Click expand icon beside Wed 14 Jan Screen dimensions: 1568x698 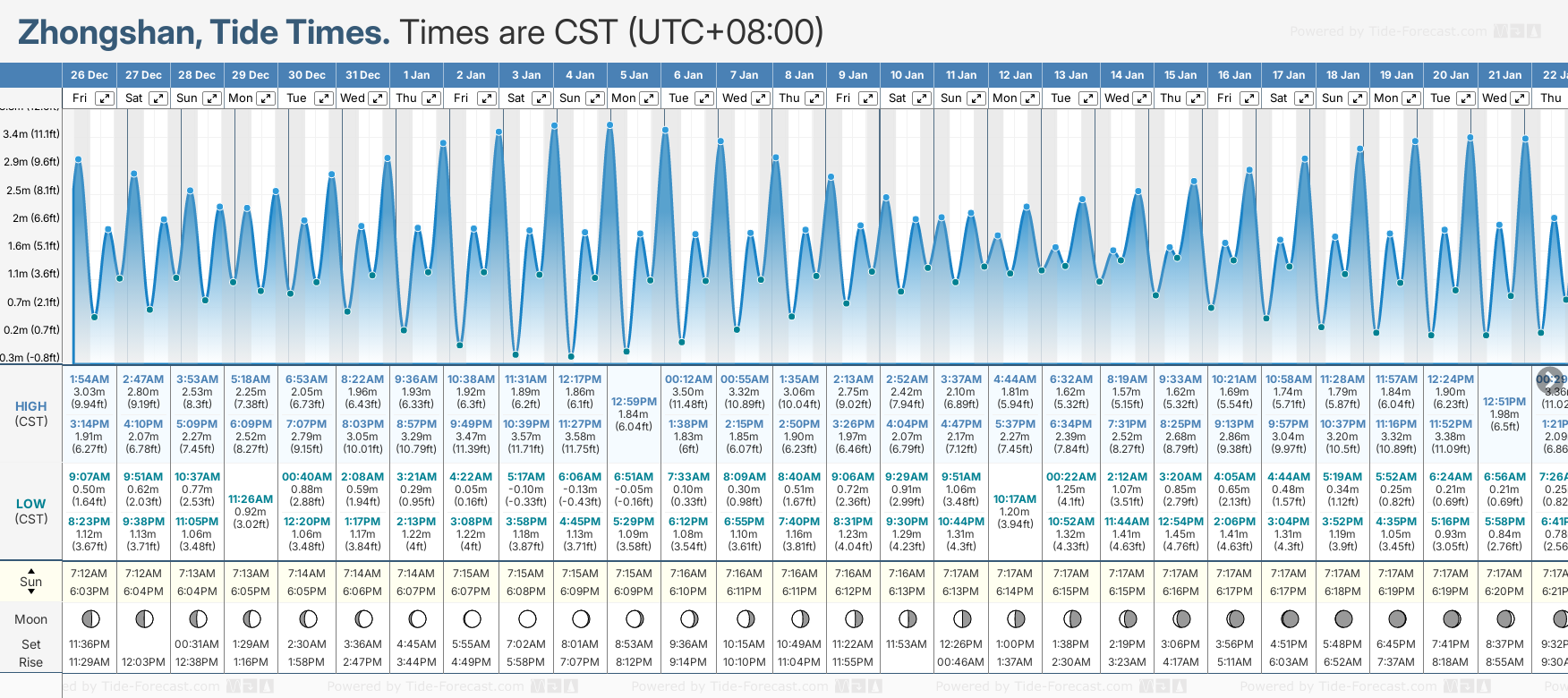pos(1143,98)
